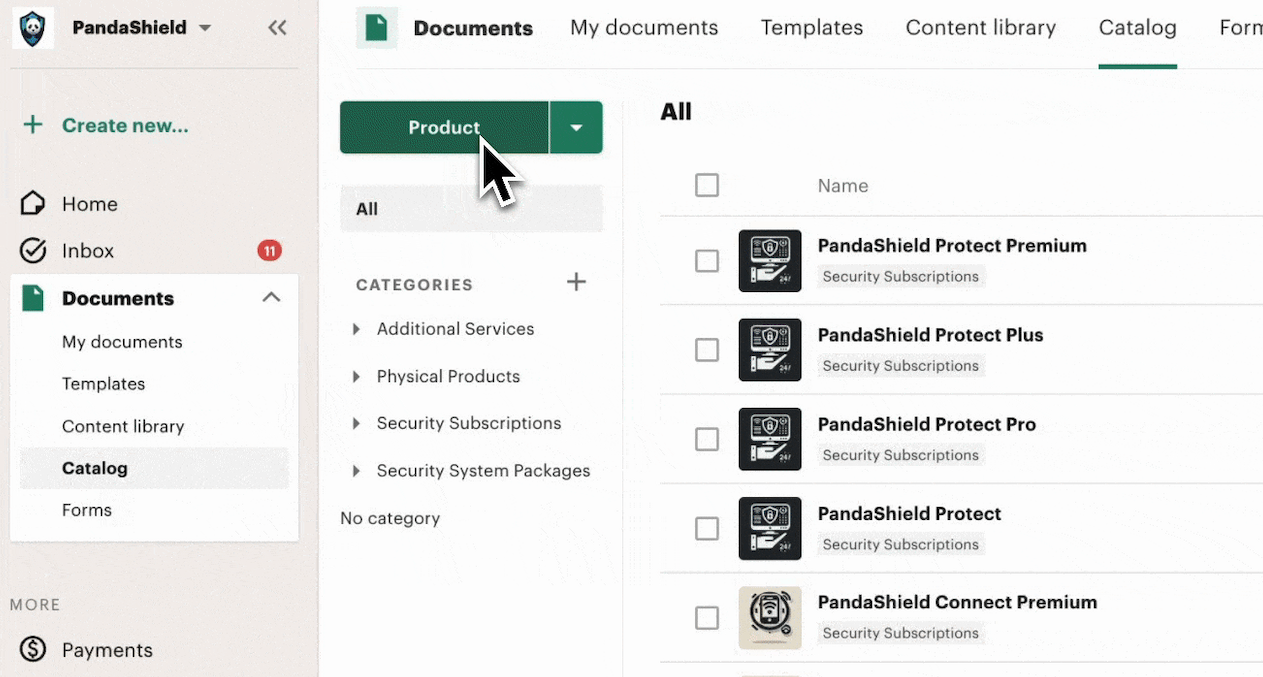This screenshot has height=677, width=1263.
Task: Expand the Security Subscriptions category
Action: tap(357, 423)
